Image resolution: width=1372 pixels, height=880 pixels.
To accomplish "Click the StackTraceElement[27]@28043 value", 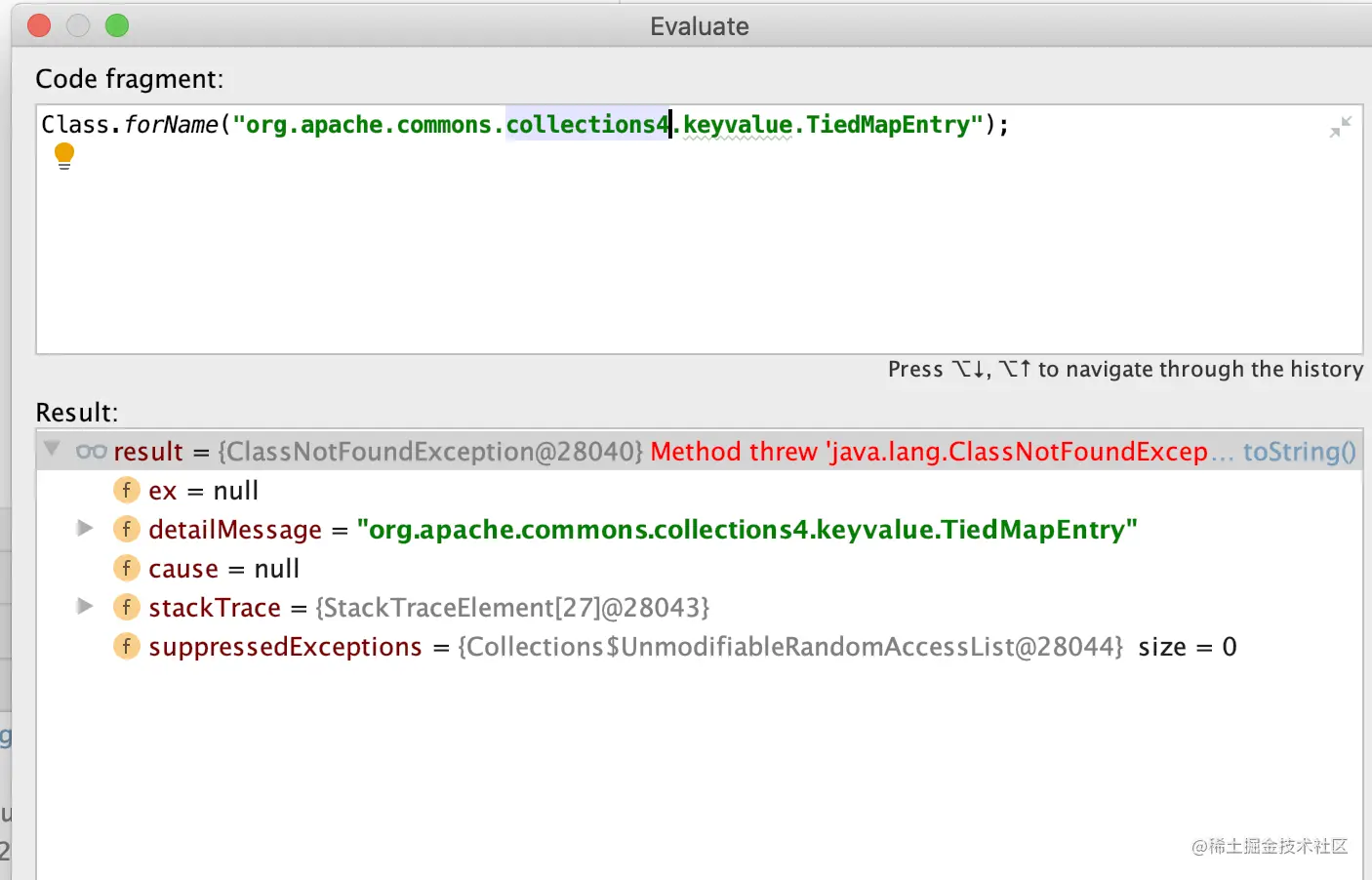I will [512, 608].
